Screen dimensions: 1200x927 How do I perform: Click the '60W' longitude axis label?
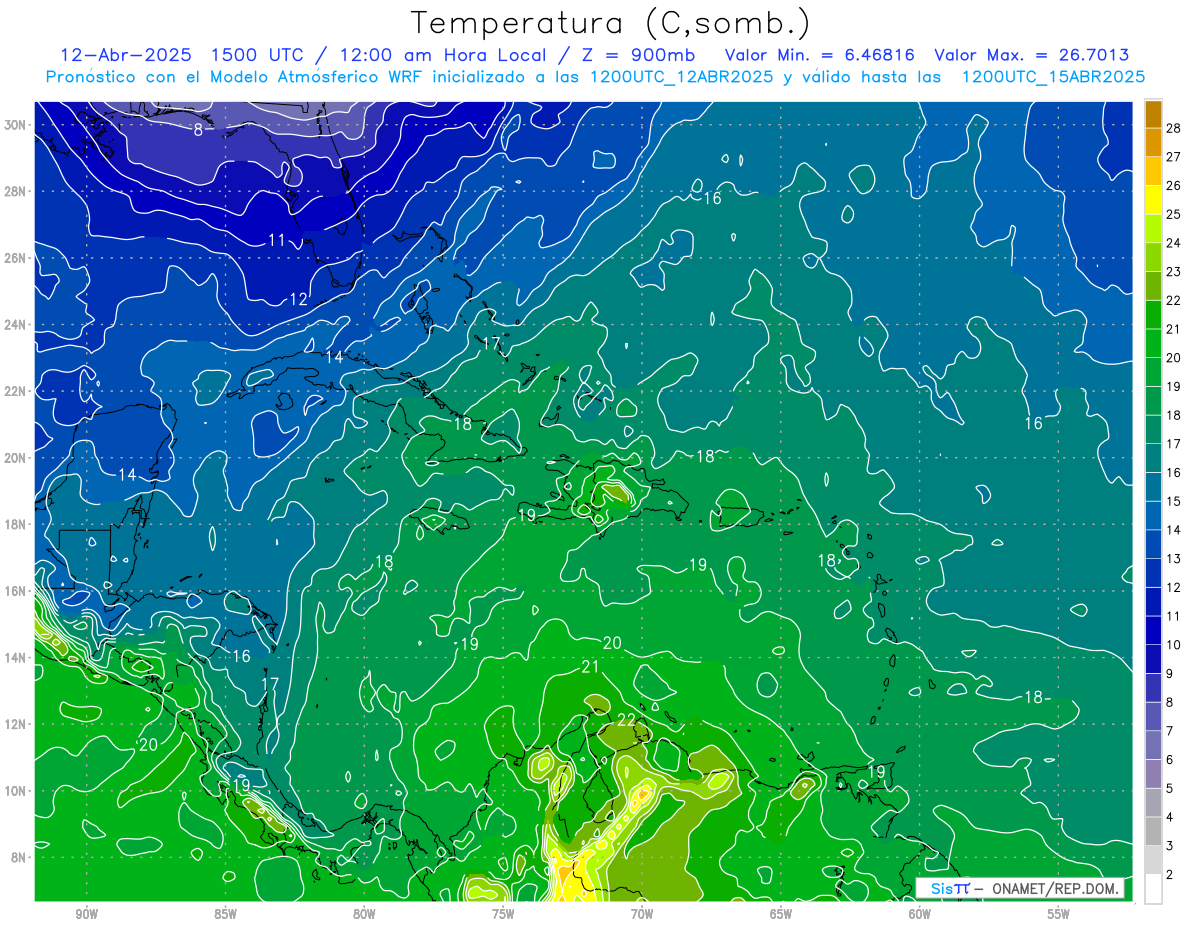tap(920, 913)
